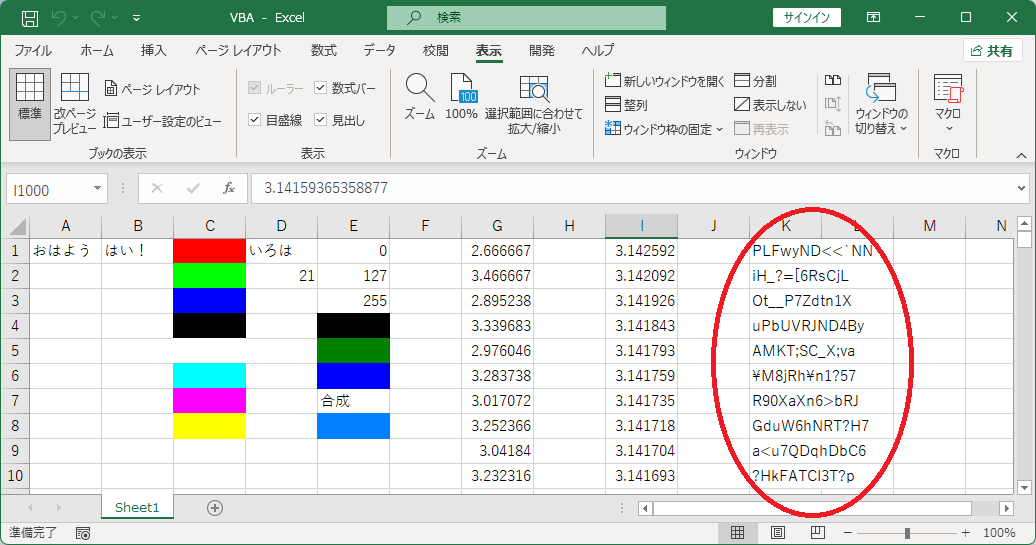Click the yellow cell C8
1036x545 pixels.
pos(209,426)
